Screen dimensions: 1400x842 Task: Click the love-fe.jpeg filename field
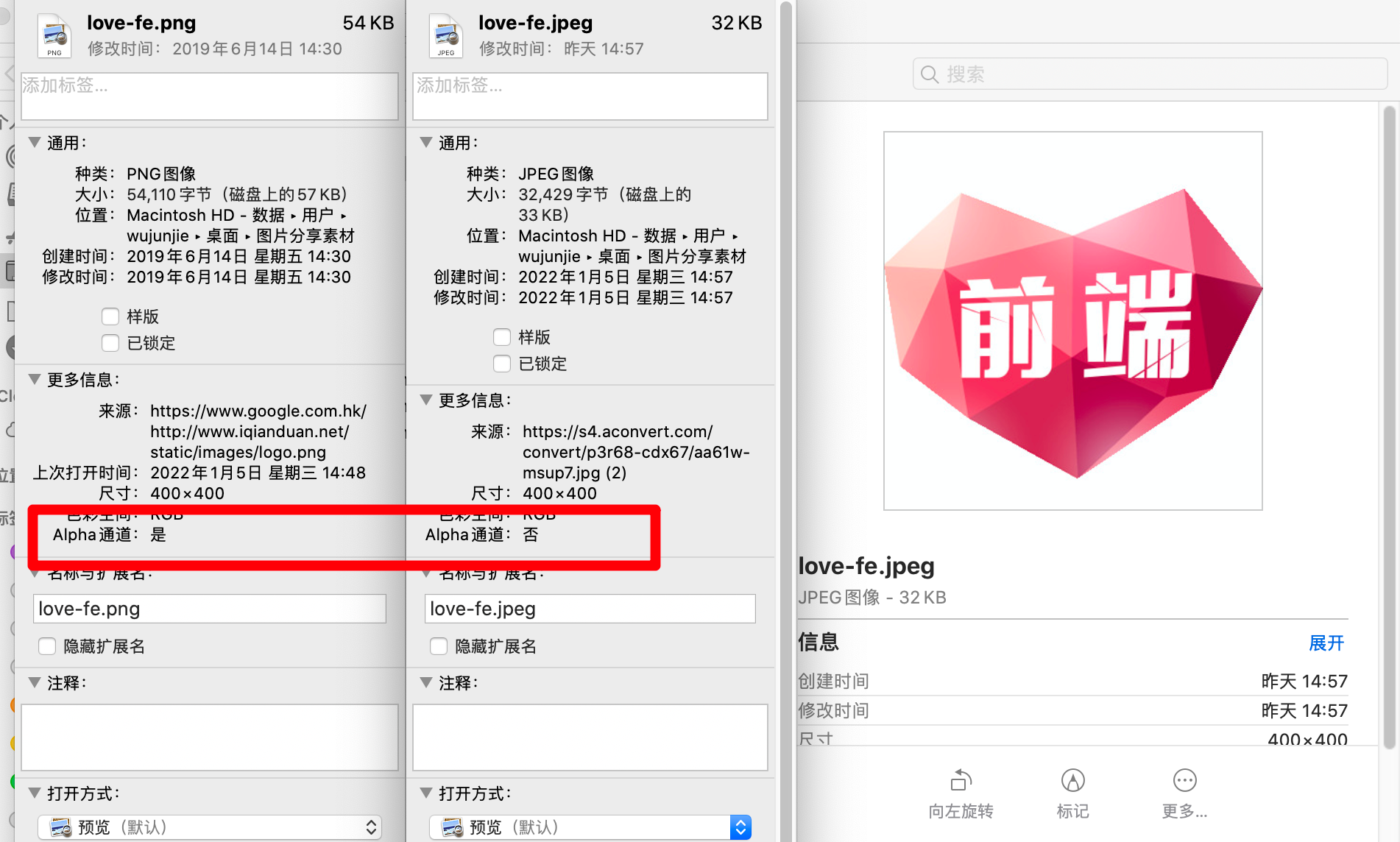click(x=590, y=609)
